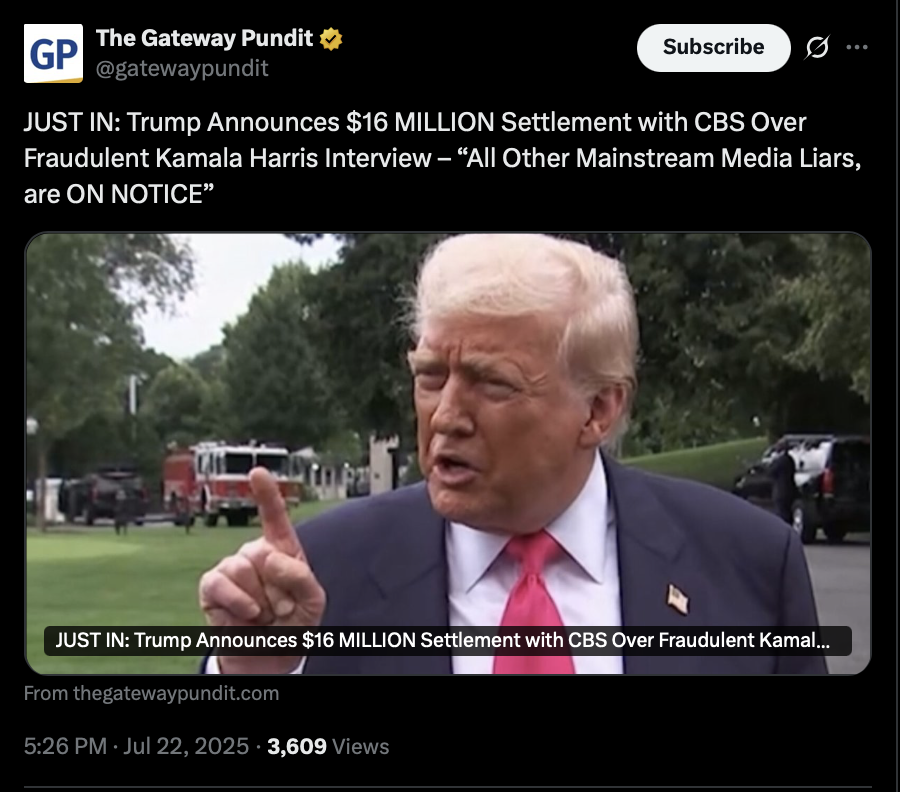Click The Gateway Pundit GP avatar

(53, 53)
